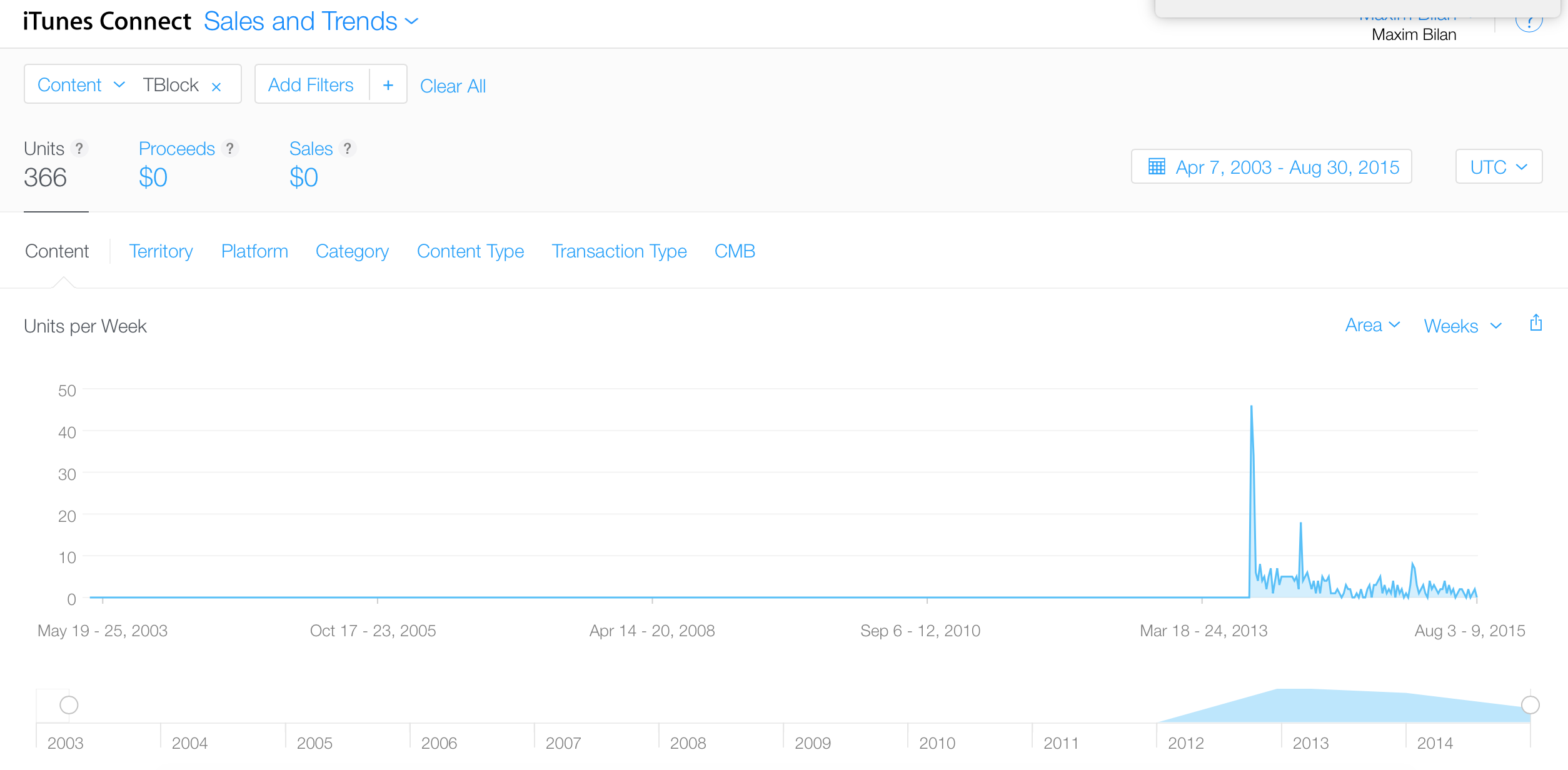
Task: Click the Aug 3 - 9, 2015 axis label
Action: (1470, 631)
